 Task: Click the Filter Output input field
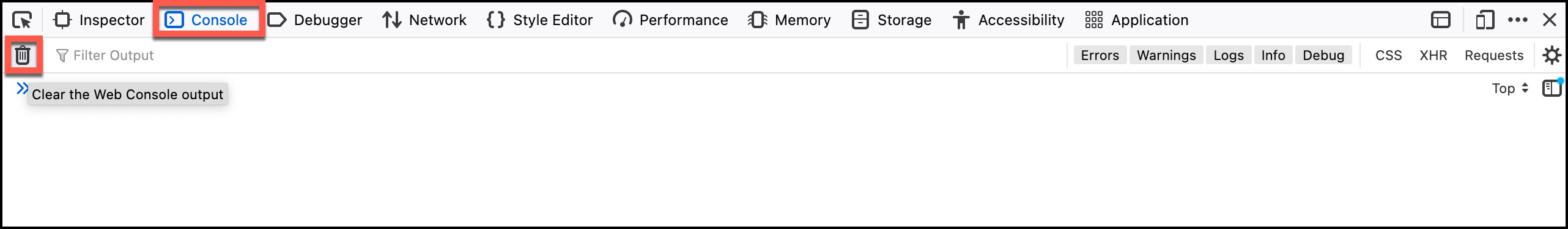[550, 55]
